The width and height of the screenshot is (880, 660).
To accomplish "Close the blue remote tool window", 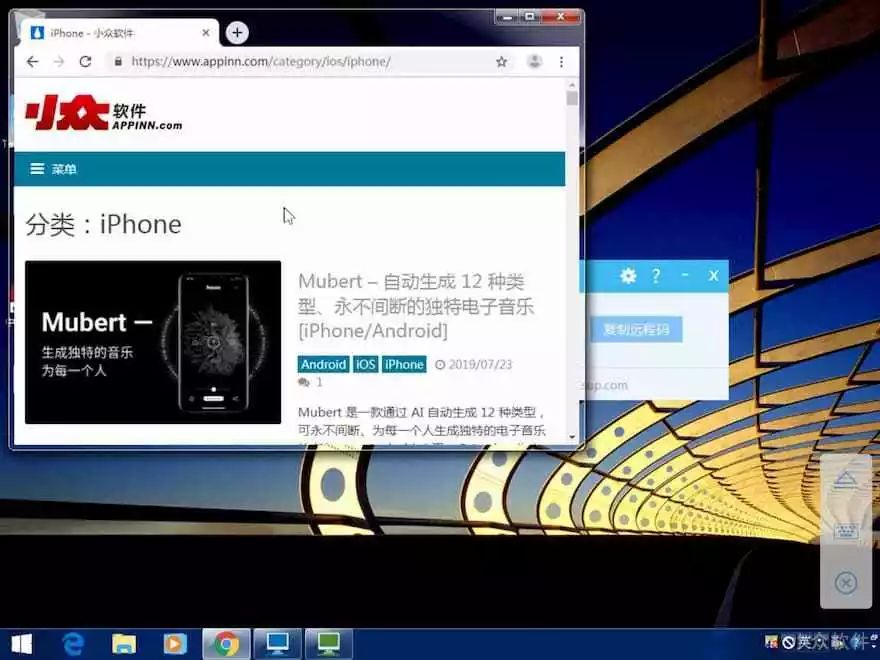I will click(713, 276).
